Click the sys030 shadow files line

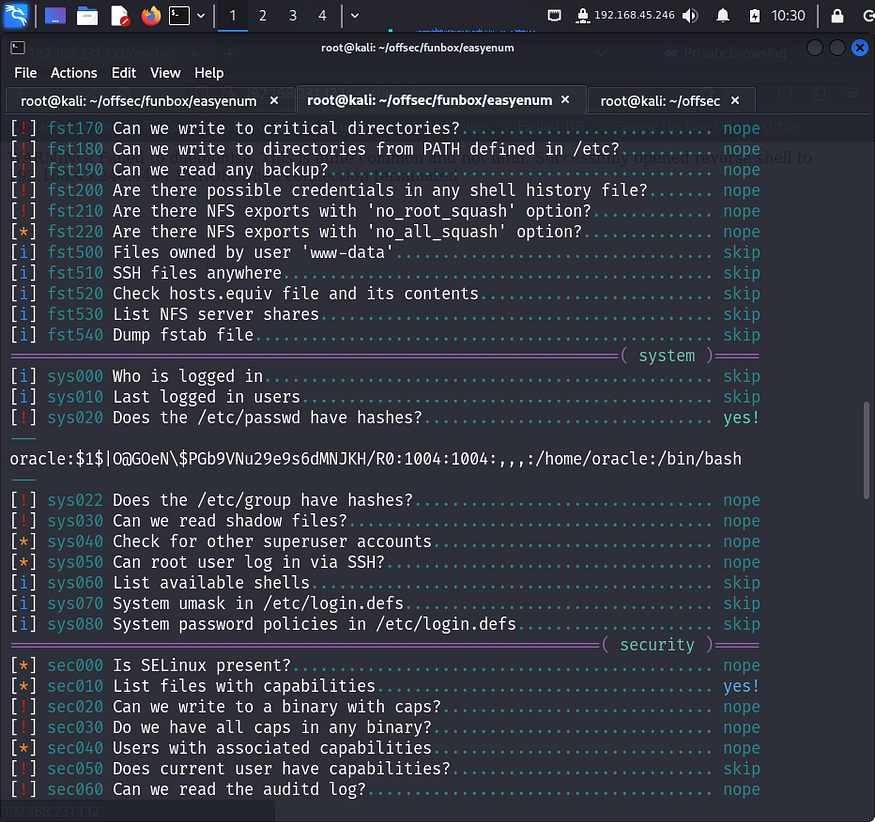tap(385, 521)
